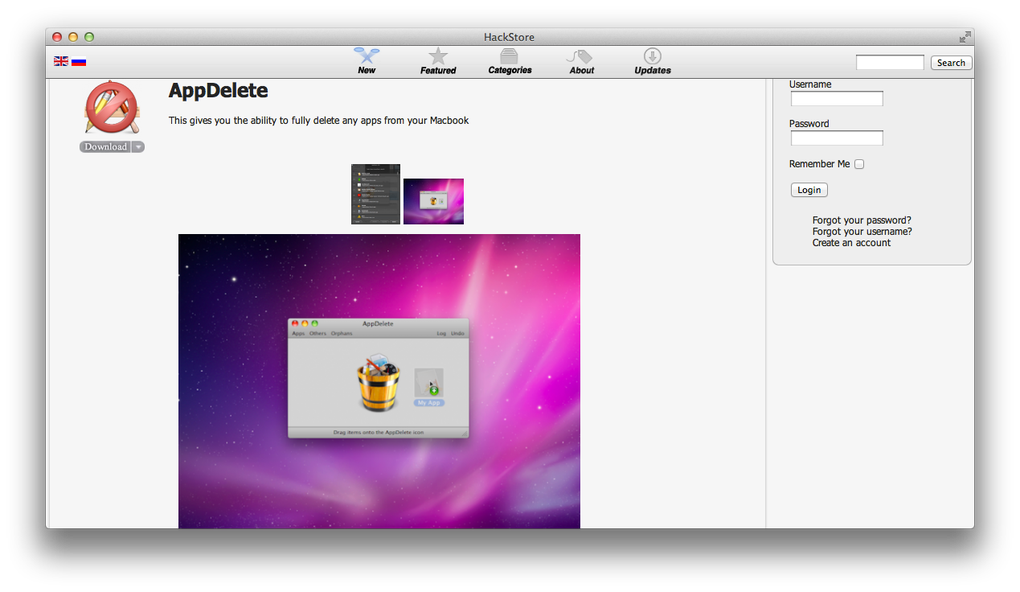This screenshot has width=1020, height=592.
Task: Tick the Remember Me checkbox
Action: click(x=859, y=164)
